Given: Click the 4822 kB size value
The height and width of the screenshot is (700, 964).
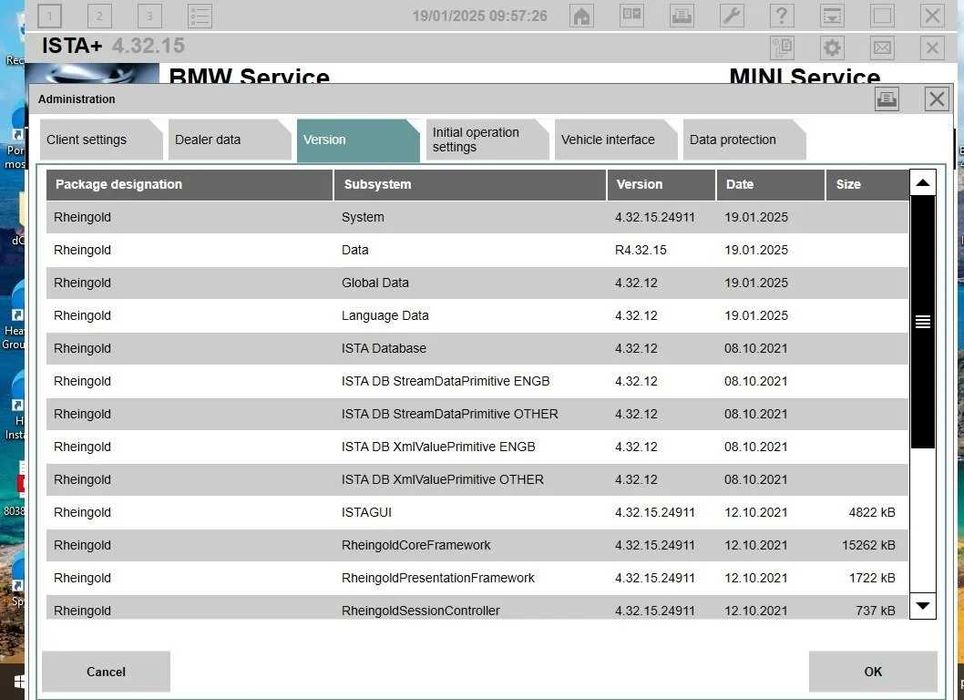Looking at the screenshot, I should [872, 513].
